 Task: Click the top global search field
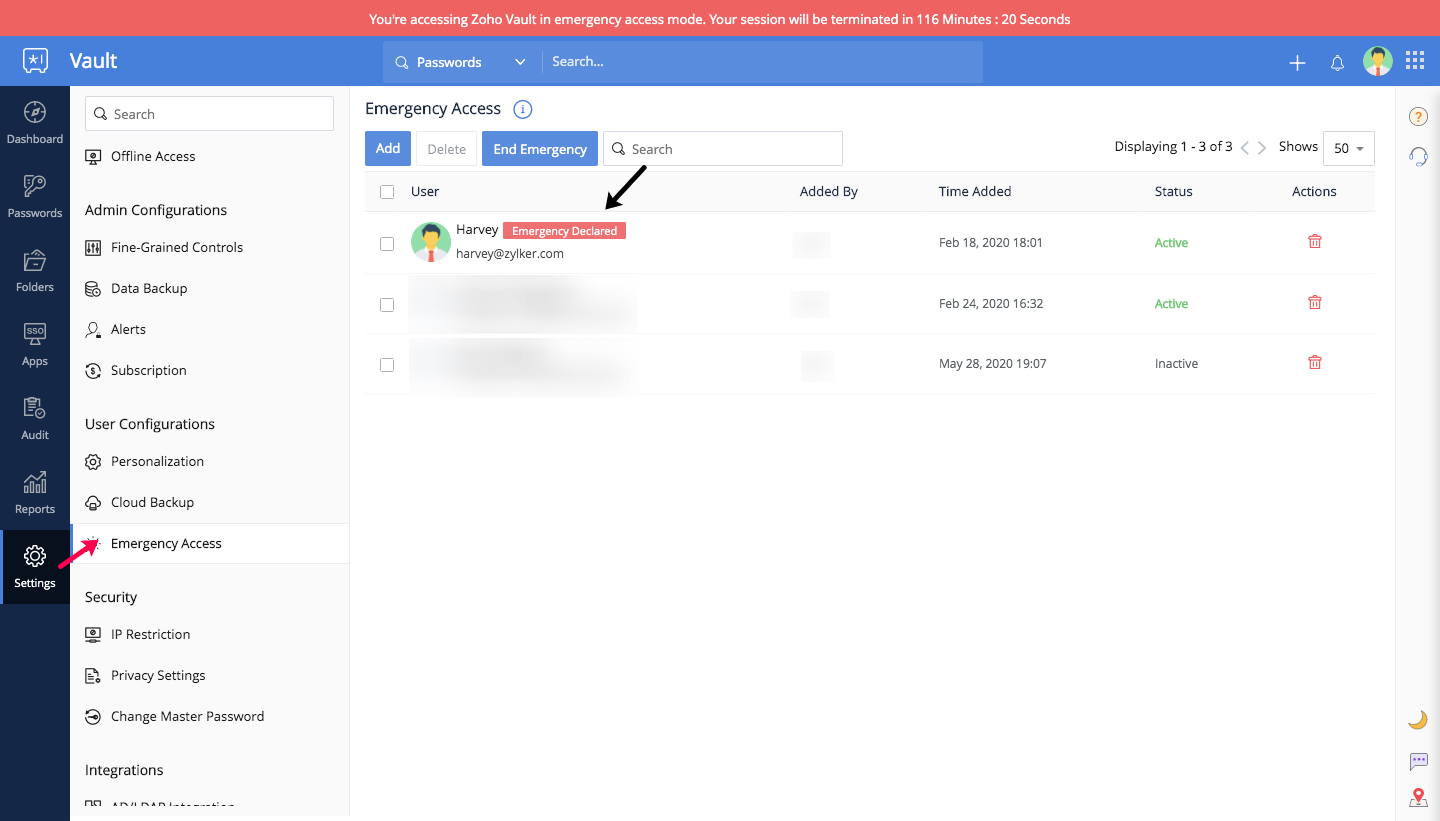tap(762, 62)
